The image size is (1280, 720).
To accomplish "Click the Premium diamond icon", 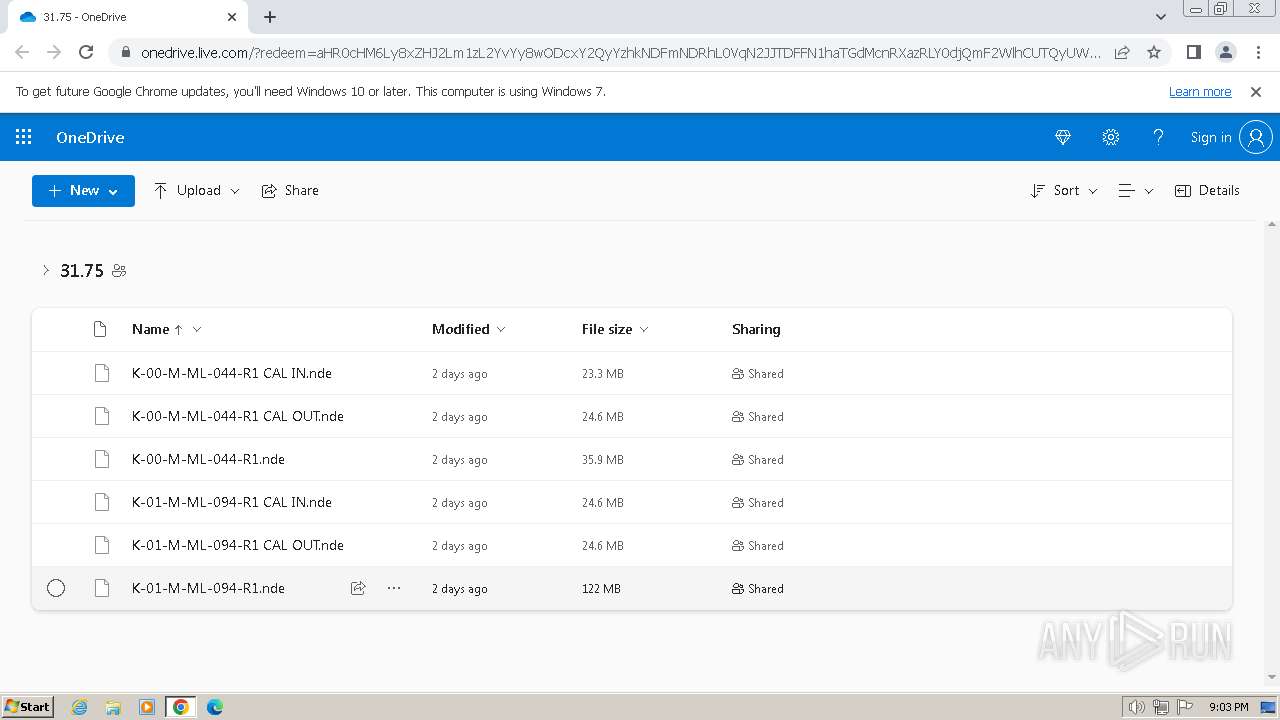I will point(1063,137).
